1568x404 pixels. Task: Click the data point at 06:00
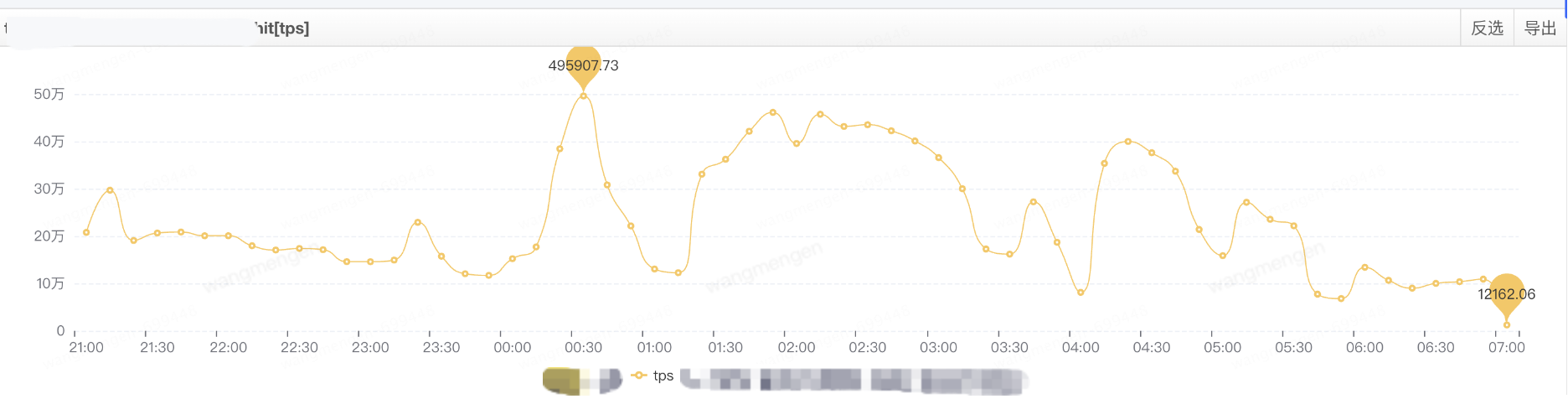coord(1364,267)
